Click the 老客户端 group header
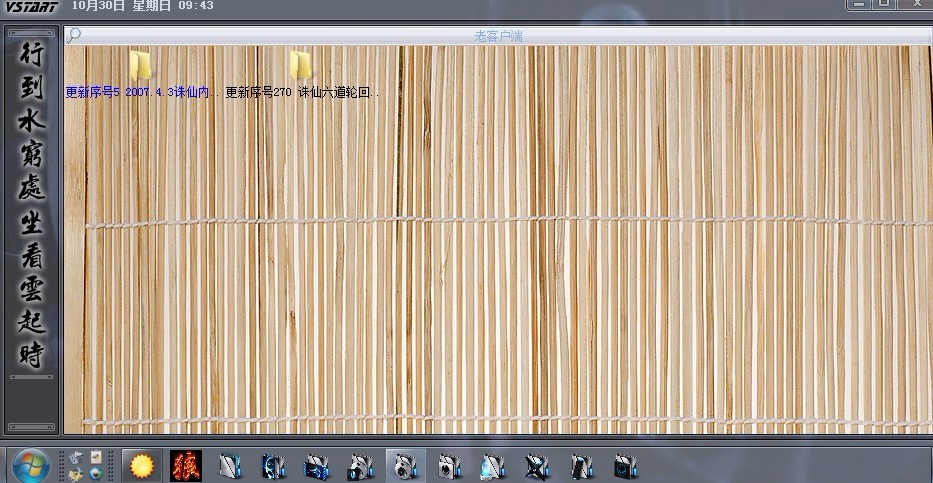The height and width of the screenshot is (483, 933). [x=498, y=36]
